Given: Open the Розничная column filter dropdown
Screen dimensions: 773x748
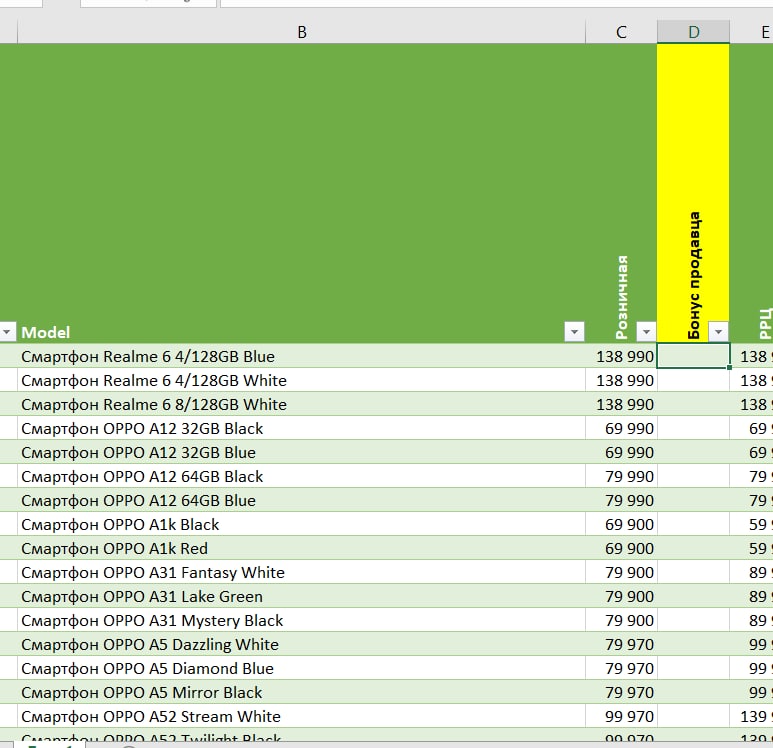Looking at the screenshot, I should coord(646,331).
